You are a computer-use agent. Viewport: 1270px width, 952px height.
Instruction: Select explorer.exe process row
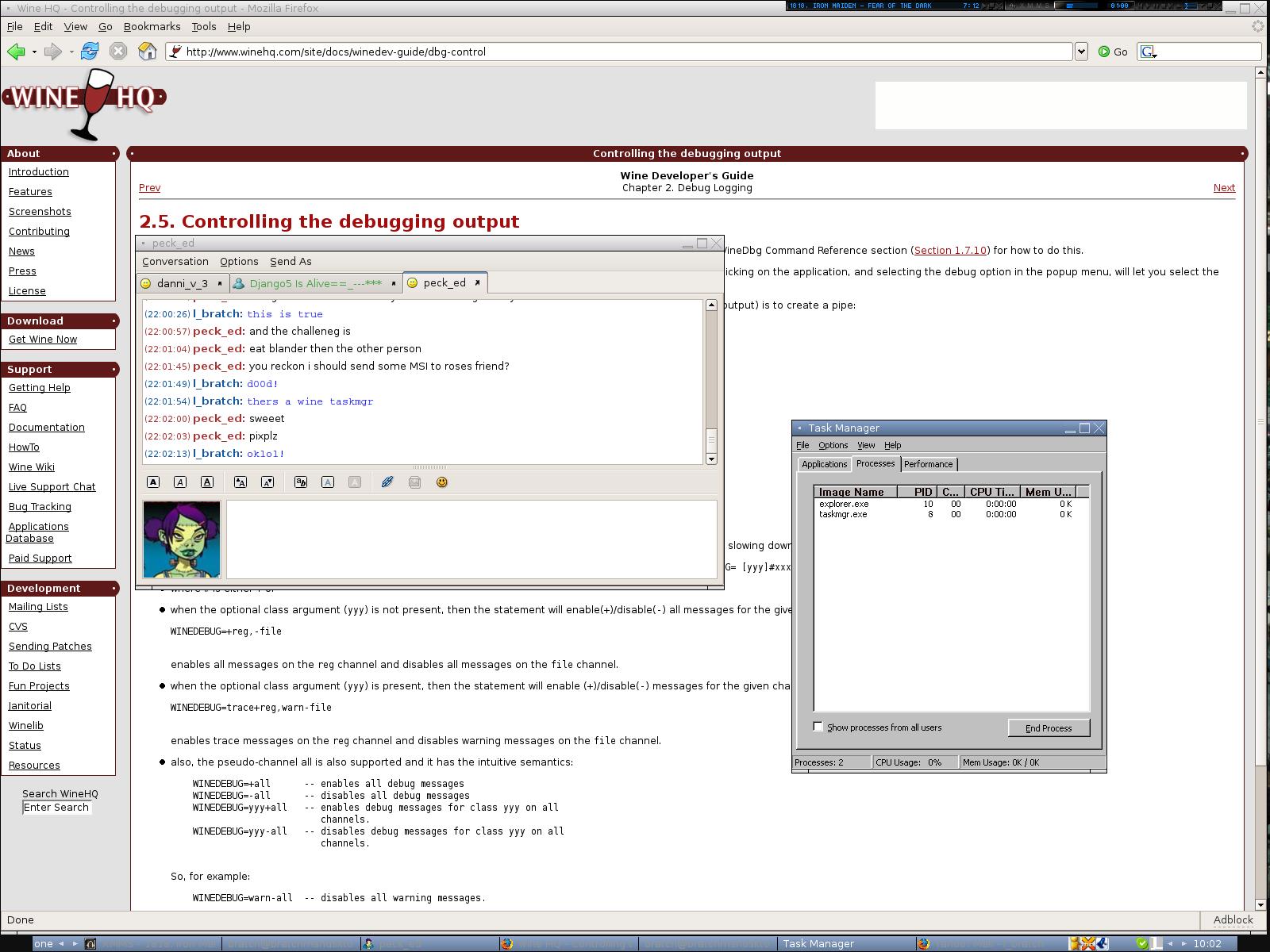click(951, 504)
